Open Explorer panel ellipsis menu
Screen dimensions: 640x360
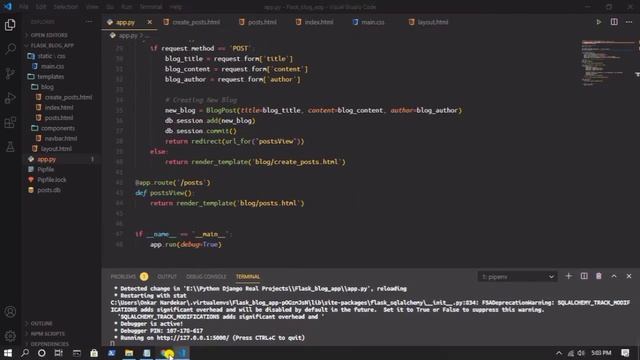[x=89, y=22]
